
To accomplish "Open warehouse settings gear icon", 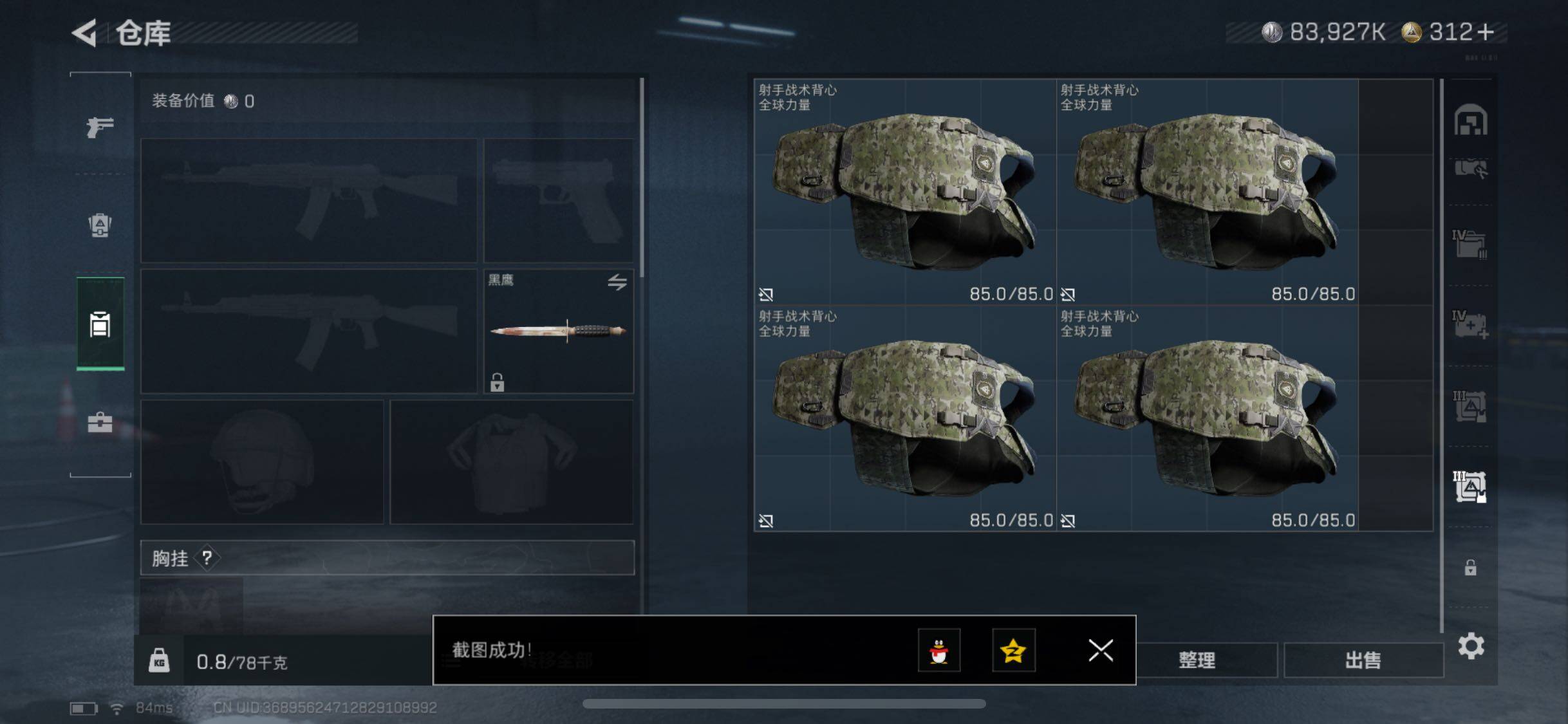I will coord(1471,645).
